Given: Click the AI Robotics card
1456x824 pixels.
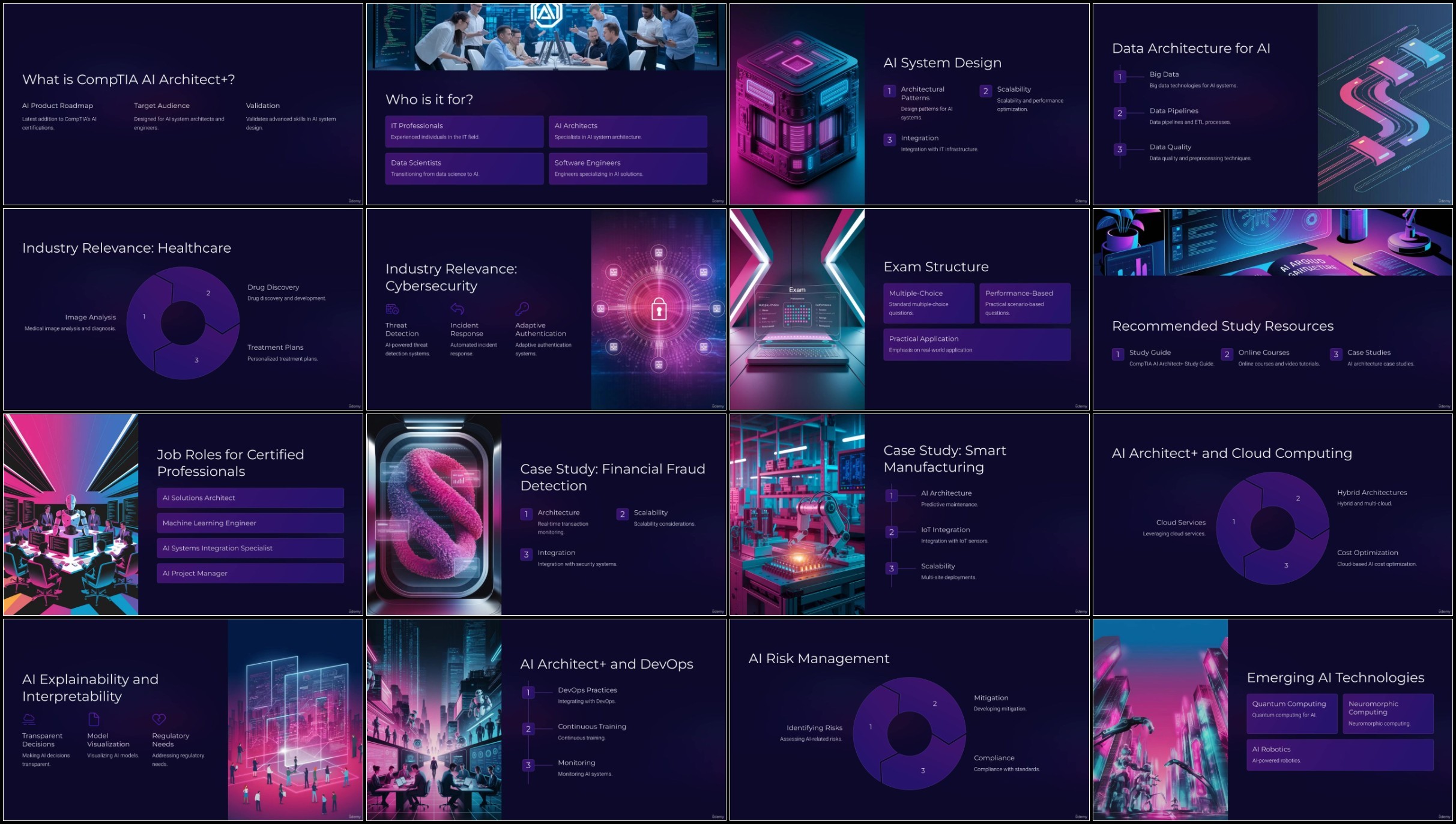Looking at the screenshot, I should 1340,755.
